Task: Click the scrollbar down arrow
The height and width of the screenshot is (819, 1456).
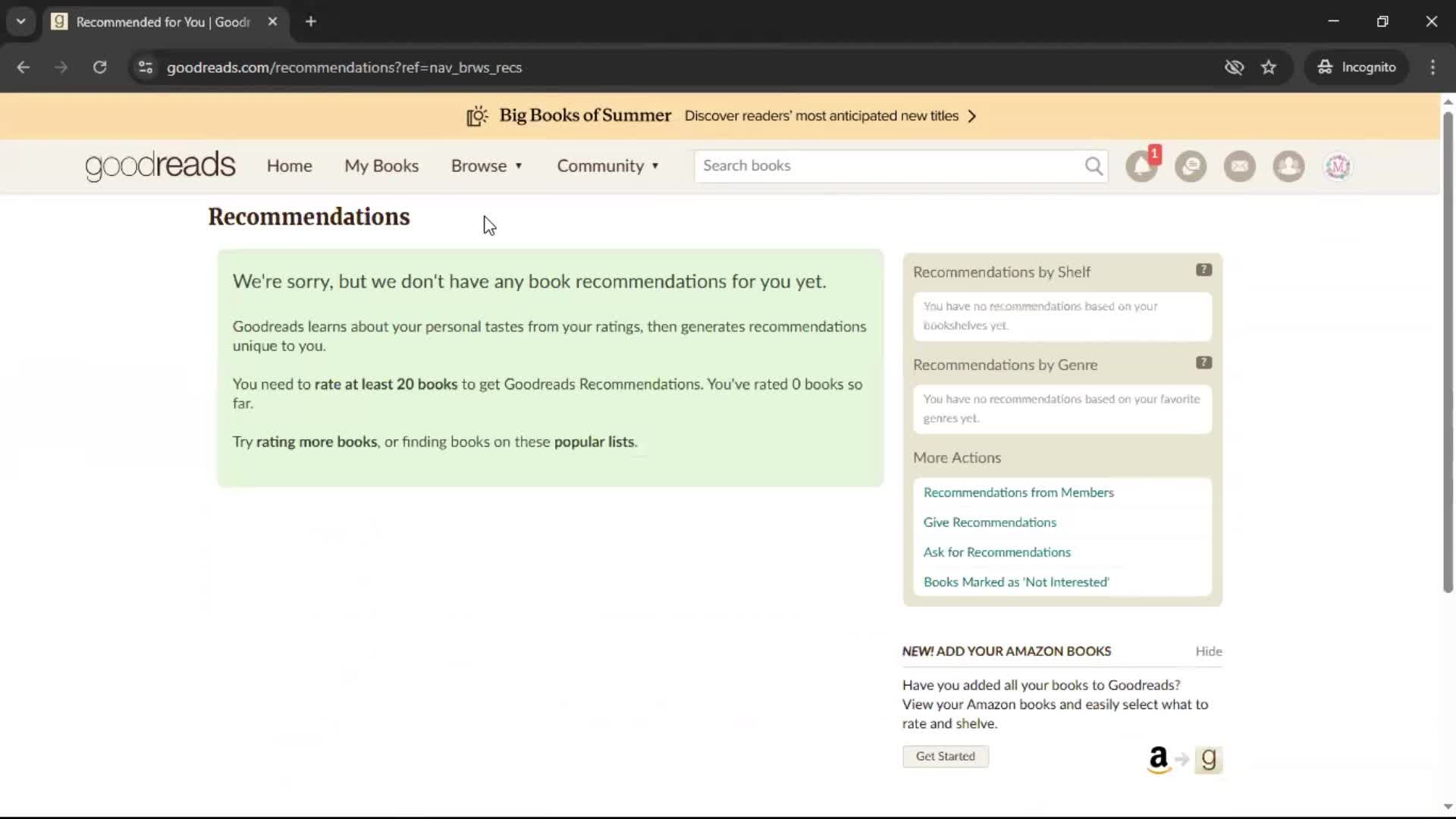Action: (1448, 807)
